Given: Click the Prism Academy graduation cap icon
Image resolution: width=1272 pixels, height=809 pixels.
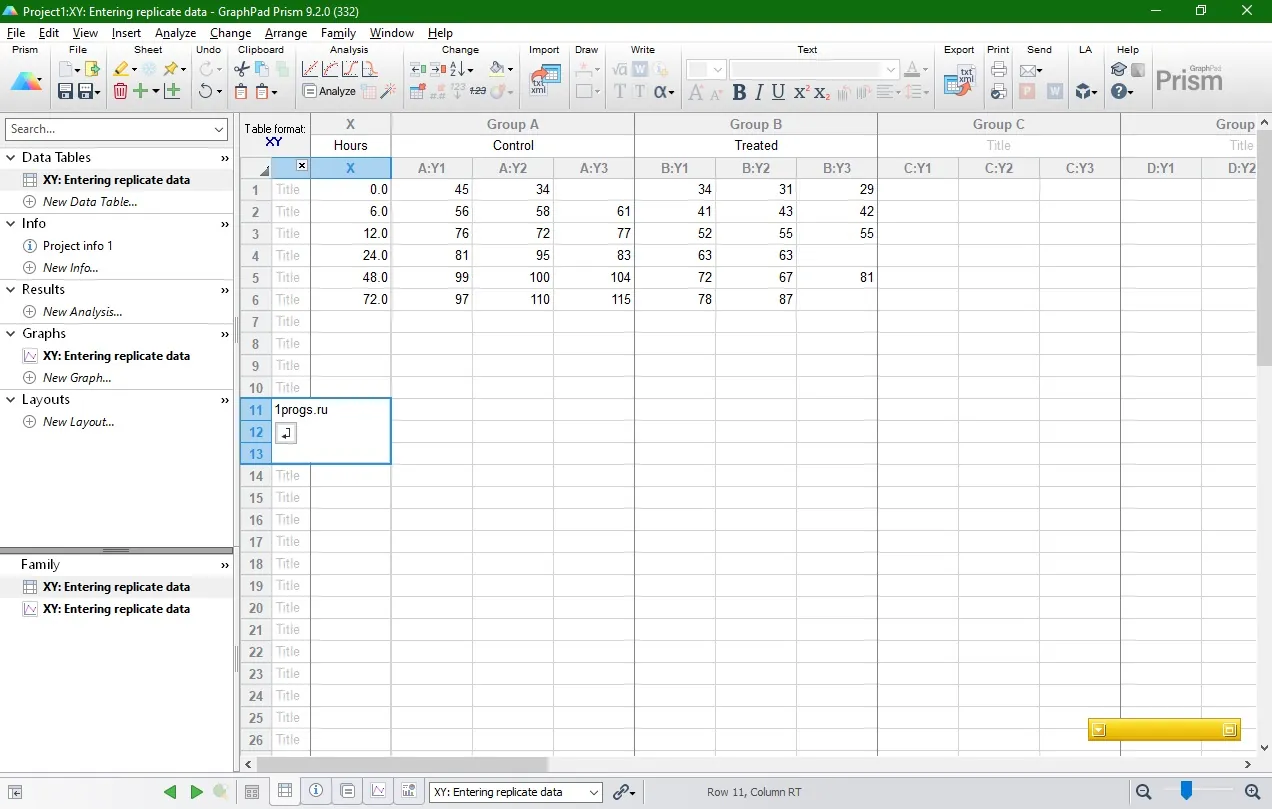Looking at the screenshot, I should [1119, 69].
